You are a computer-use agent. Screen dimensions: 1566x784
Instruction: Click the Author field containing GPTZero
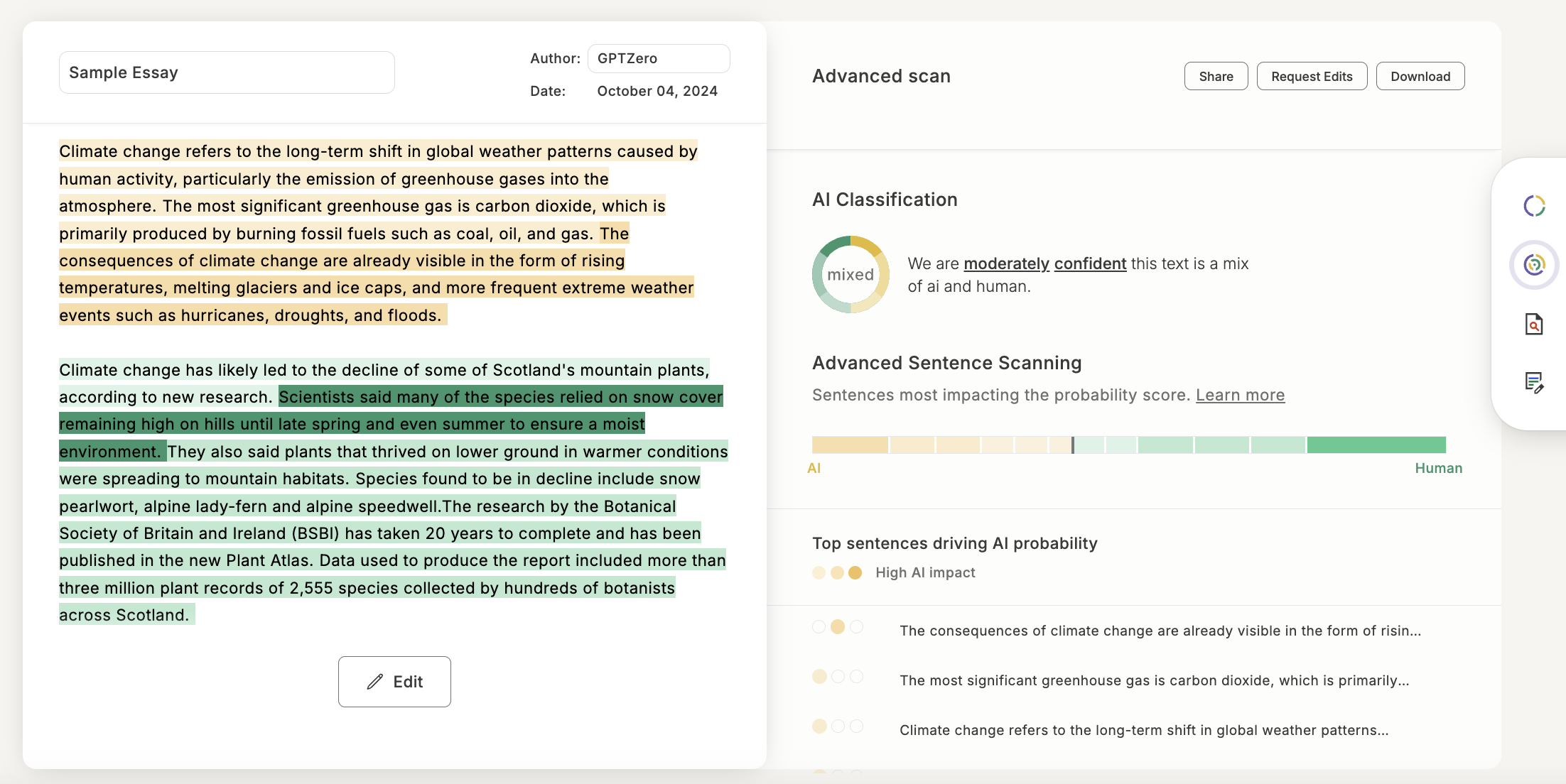[x=658, y=58]
